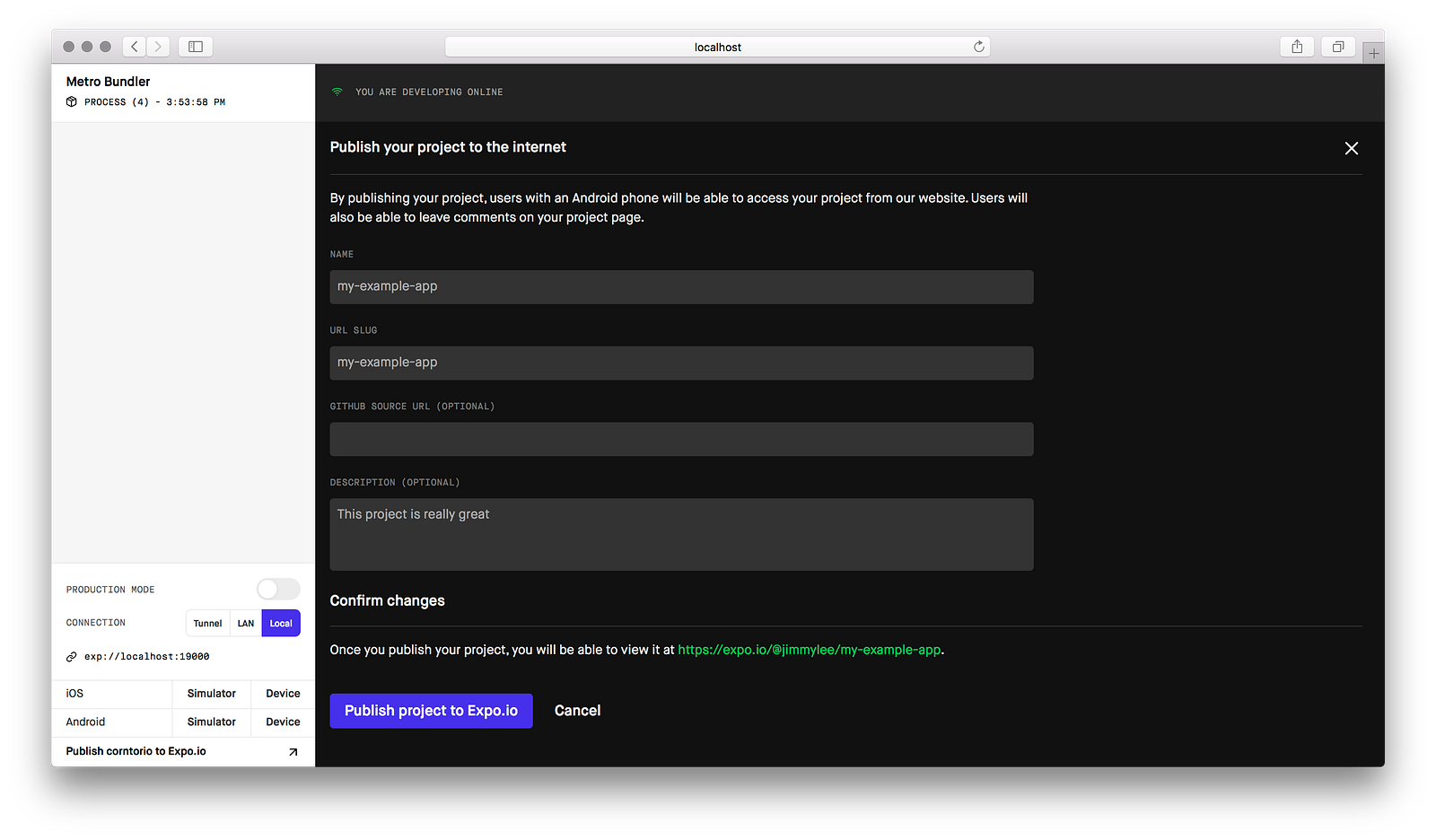Send to iOS Device
1436x840 pixels.
[283, 694]
